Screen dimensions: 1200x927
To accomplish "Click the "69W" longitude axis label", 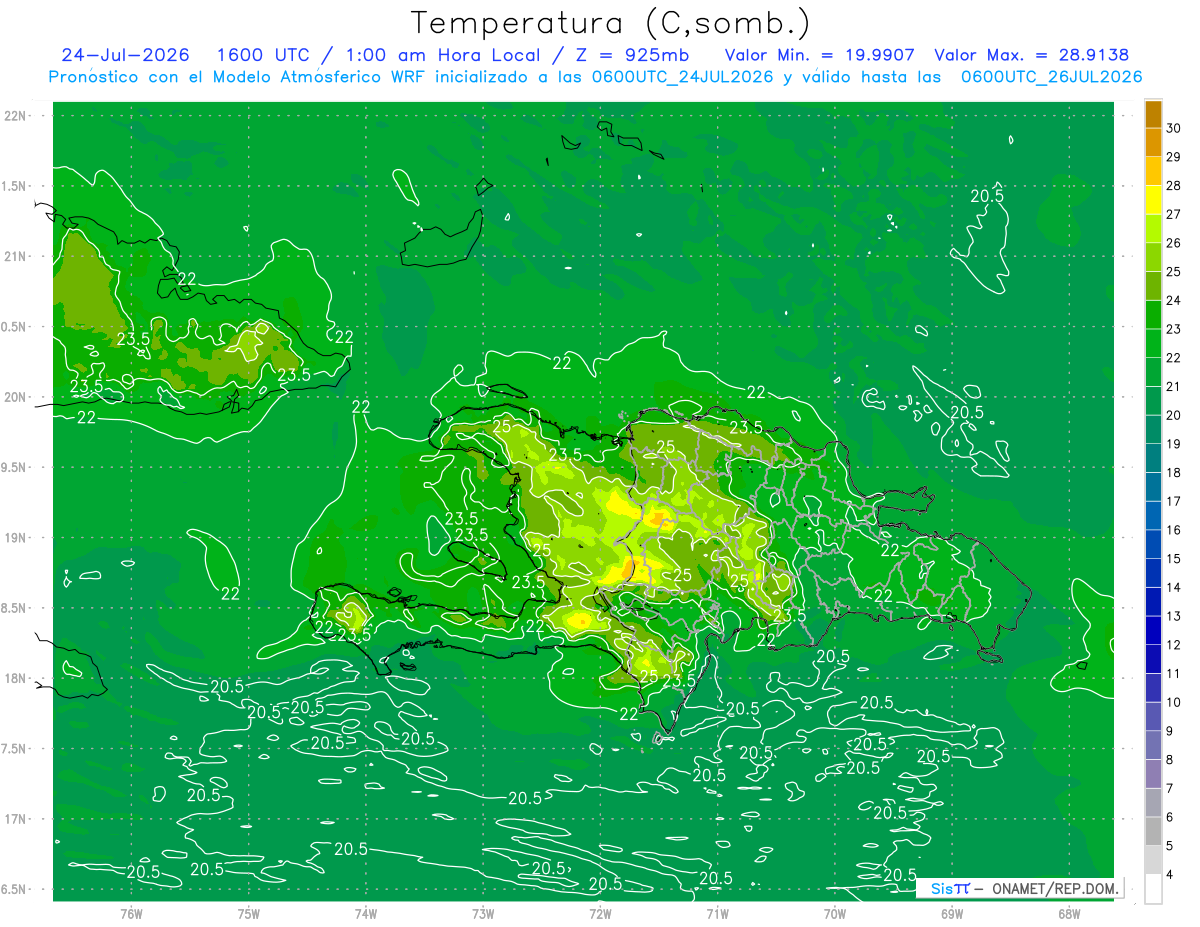I will [x=952, y=913].
